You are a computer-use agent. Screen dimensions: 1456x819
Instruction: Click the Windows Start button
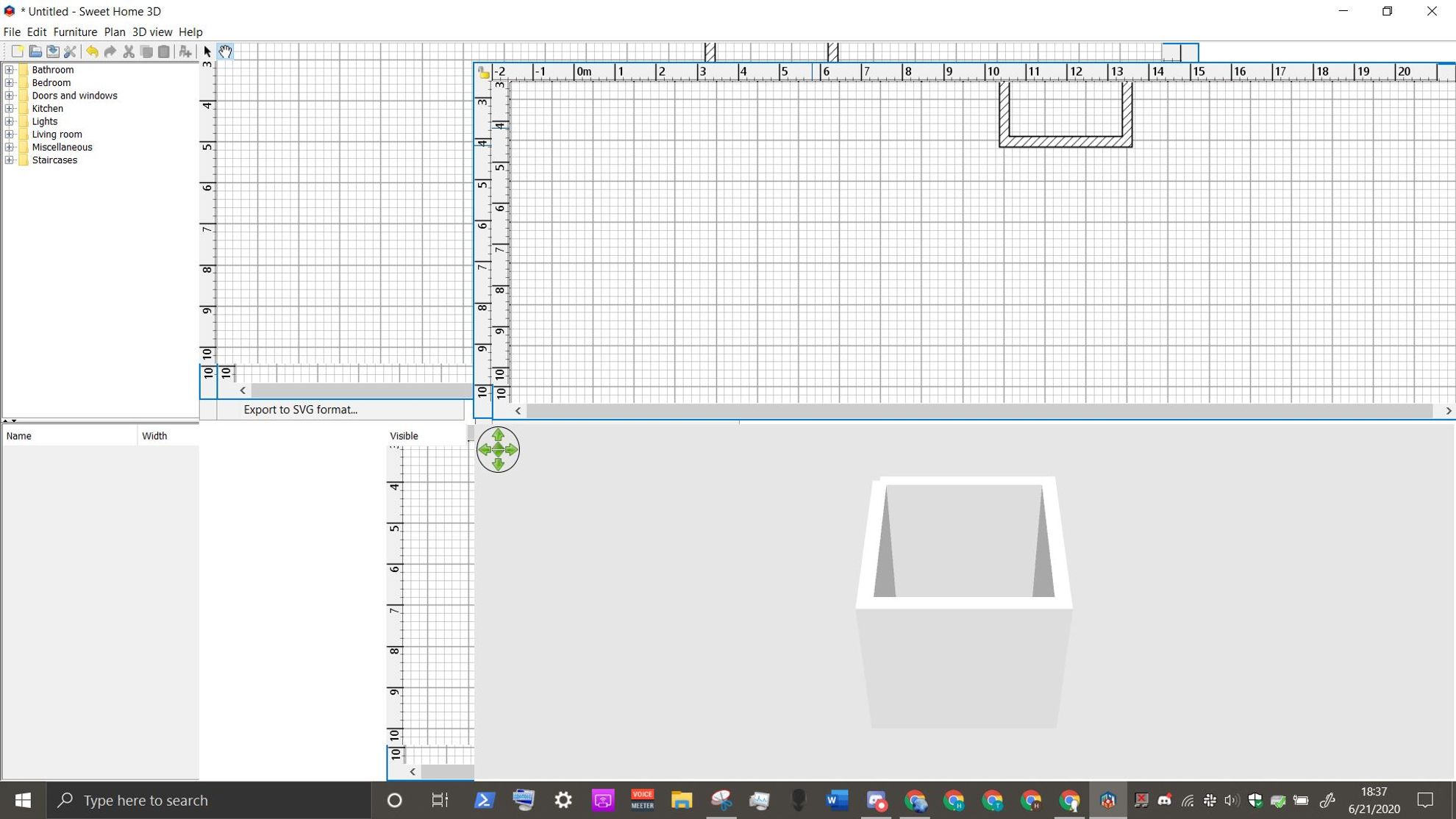click(x=23, y=800)
